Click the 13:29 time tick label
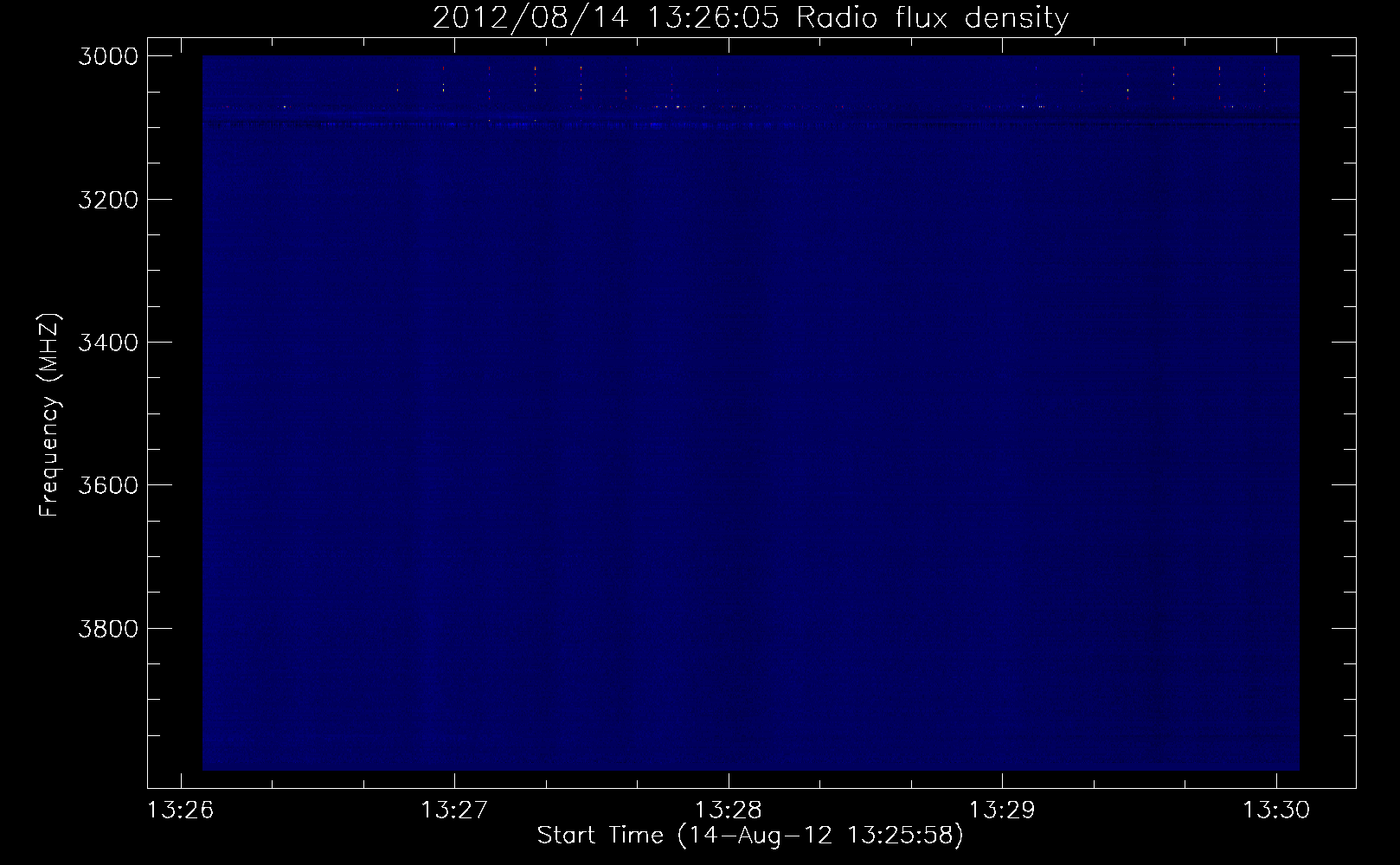The height and width of the screenshot is (865, 1400). coord(1002,811)
